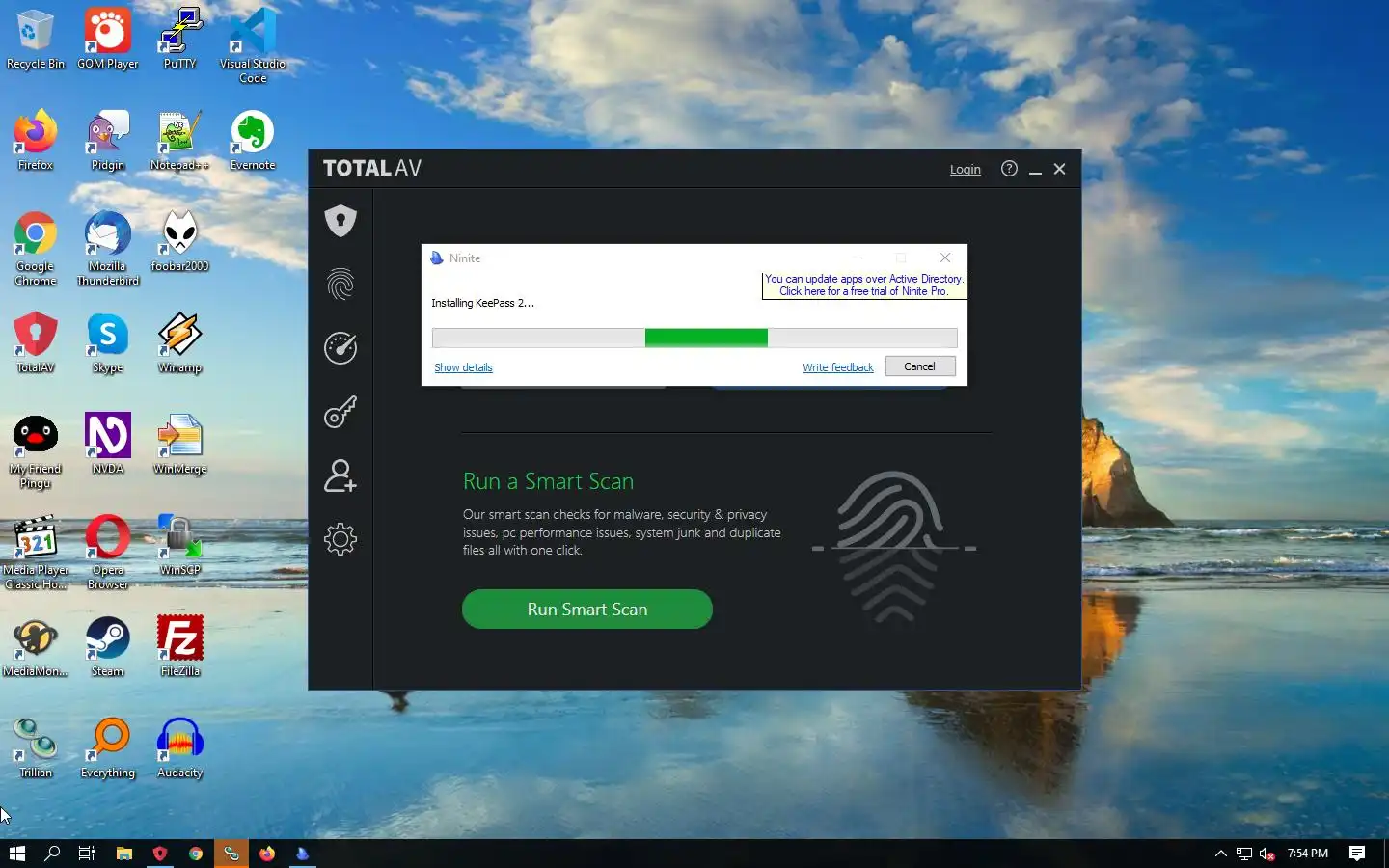Image resolution: width=1389 pixels, height=868 pixels.
Task: Open the taskbar clock showing 7:54 PM
Action: pos(1308,854)
